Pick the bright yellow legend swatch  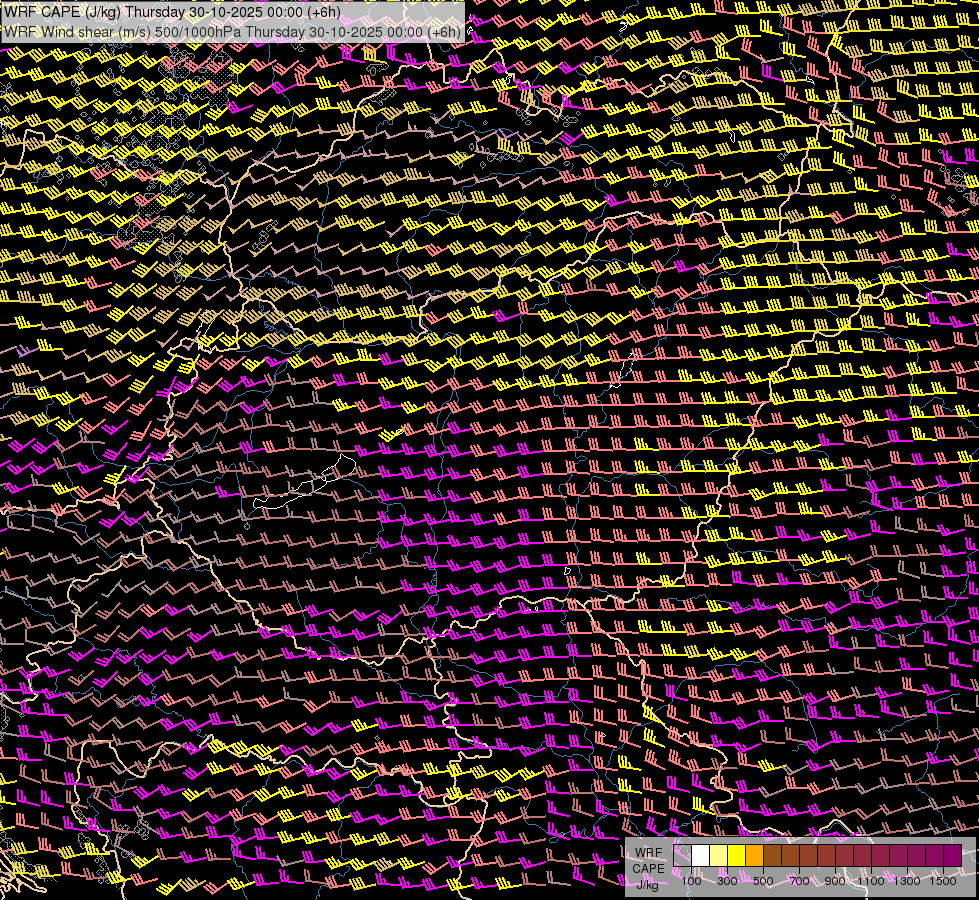tap(737, 855)
